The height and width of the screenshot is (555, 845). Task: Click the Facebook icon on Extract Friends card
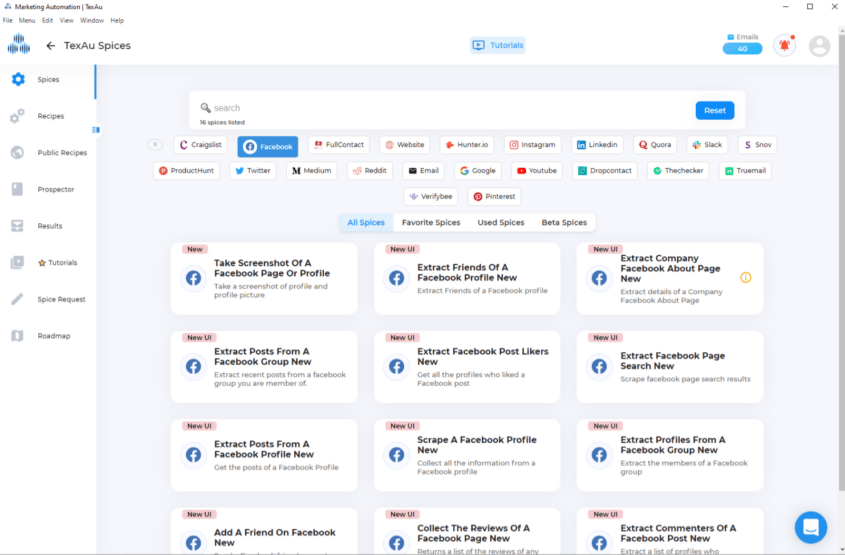click(397, 278)
